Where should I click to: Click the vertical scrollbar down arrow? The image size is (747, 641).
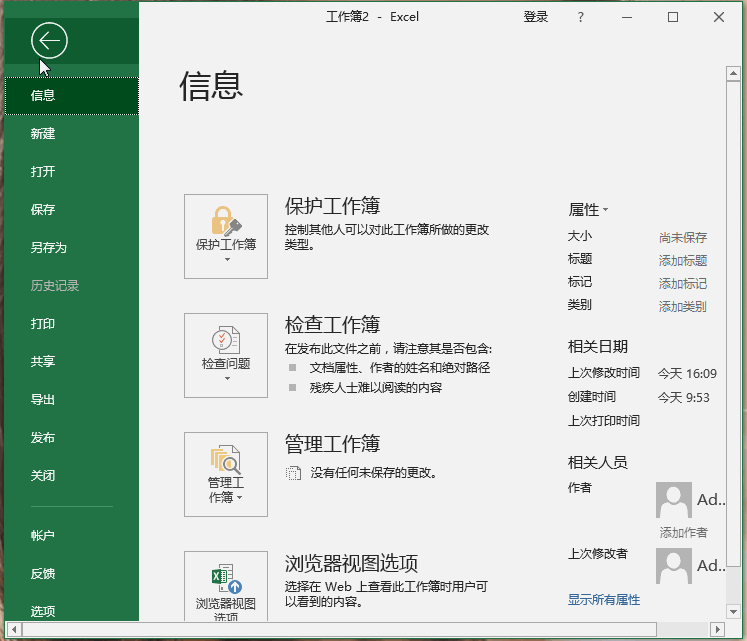tap(733, 611)
